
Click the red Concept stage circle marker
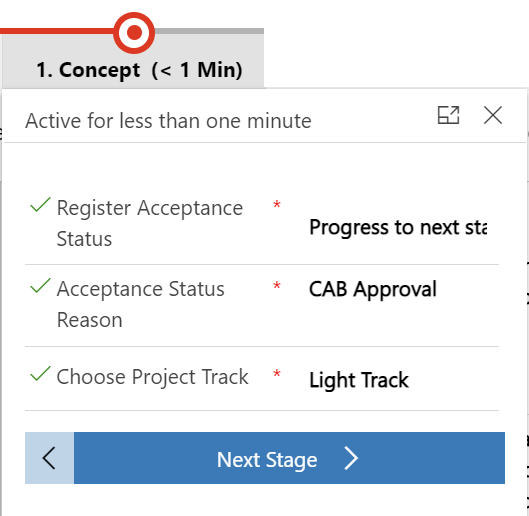[x=134, y=33]
